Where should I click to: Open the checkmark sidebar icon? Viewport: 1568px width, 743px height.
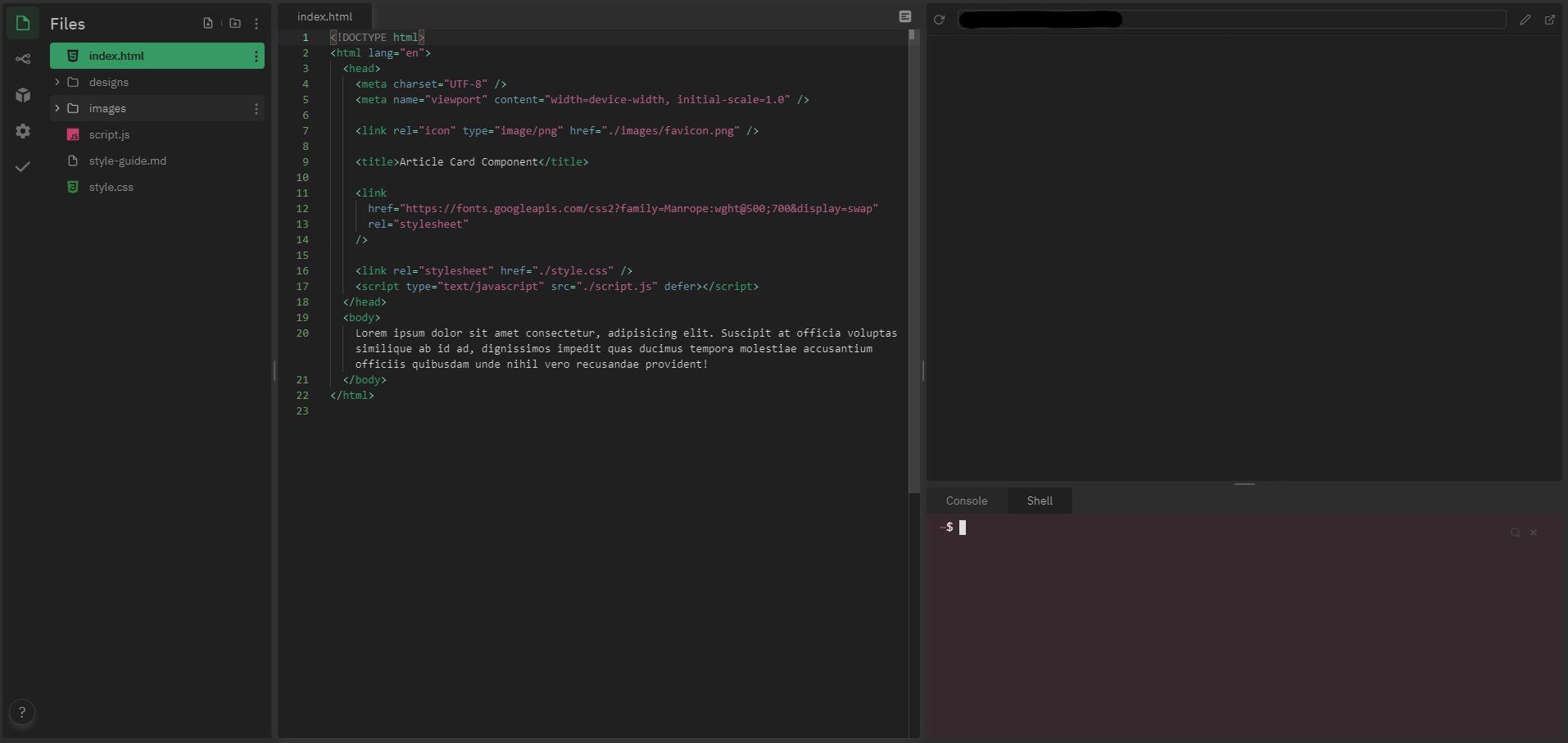tap(23, 167)
